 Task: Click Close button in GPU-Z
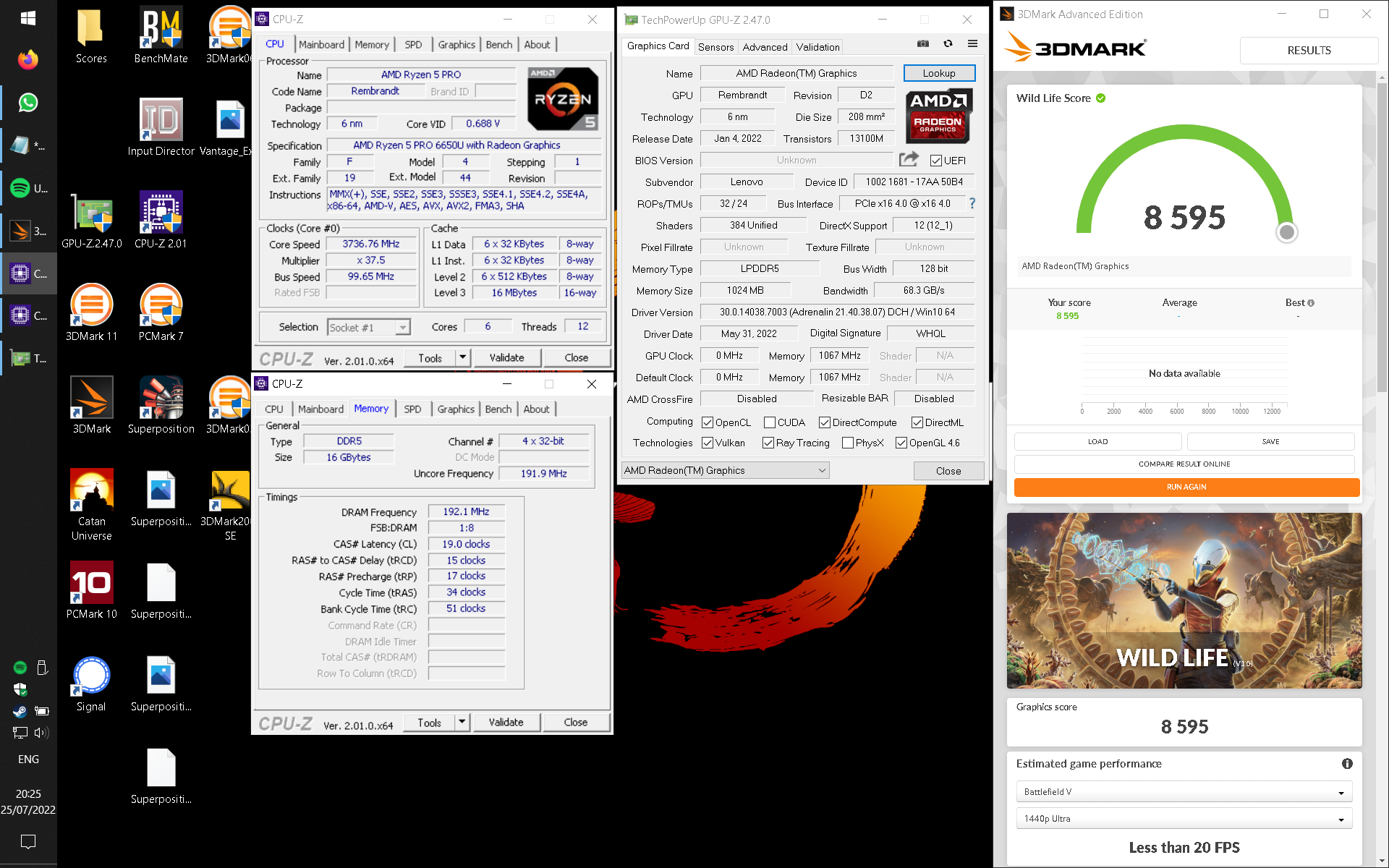[948, 471]
